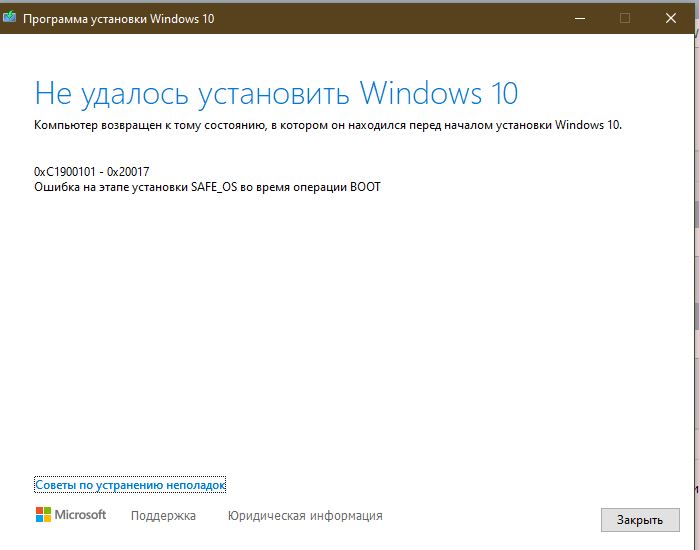The width and height of the screenshot is (699, 550).
Task: Click the Microsoft logo
Action: (71, 515)
